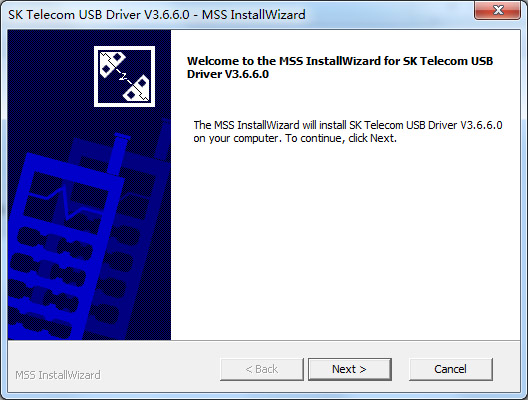Screen dimensions: 528x400
Task: Click the Driver V3.6.6.0 heading line
Action: pyautogui.click(x=228, y=74)
